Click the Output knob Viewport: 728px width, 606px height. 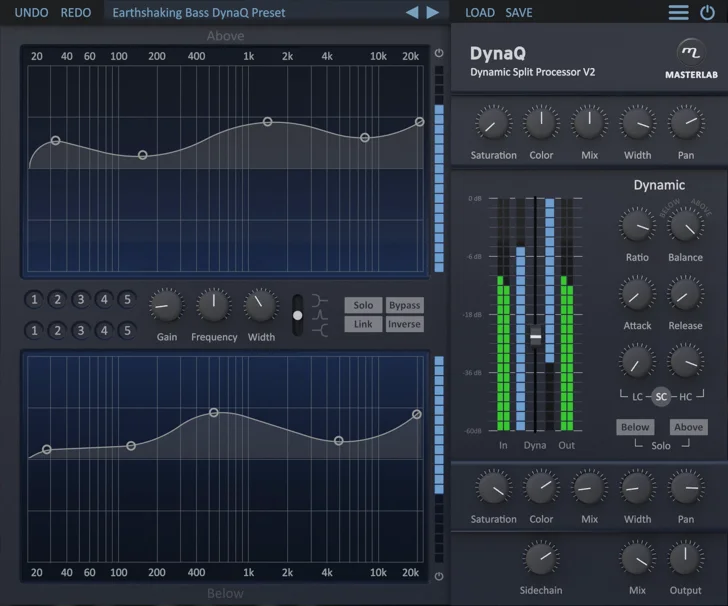[x=686, y=559]
